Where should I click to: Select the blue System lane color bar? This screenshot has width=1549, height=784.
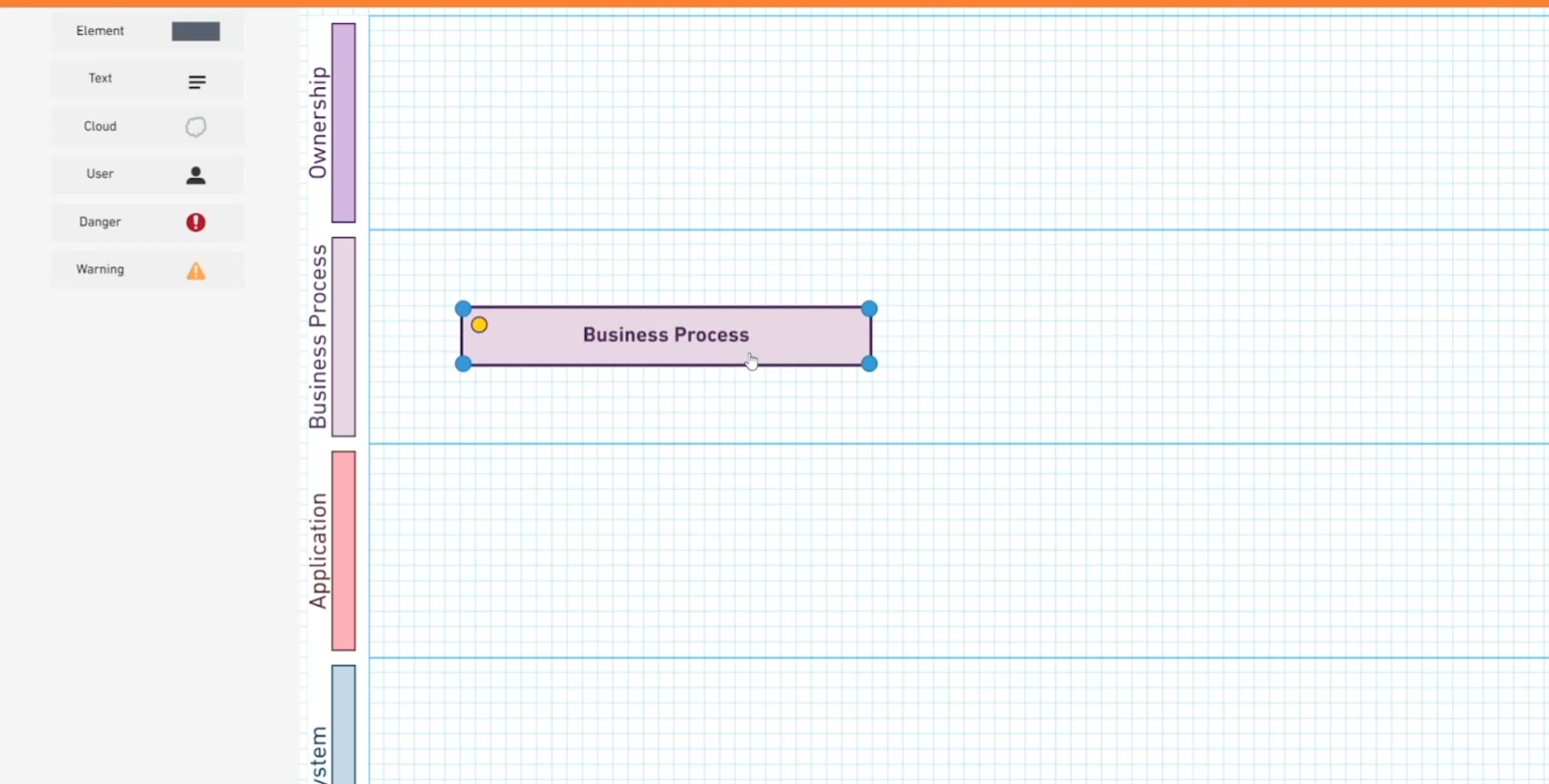[344, 724]
